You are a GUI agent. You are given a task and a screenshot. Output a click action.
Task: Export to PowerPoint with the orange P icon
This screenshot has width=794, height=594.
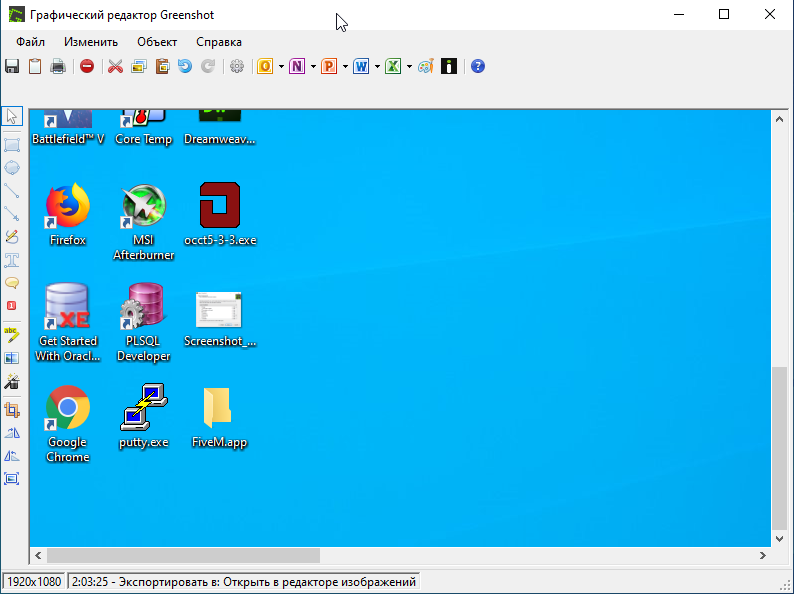[329, 66]
